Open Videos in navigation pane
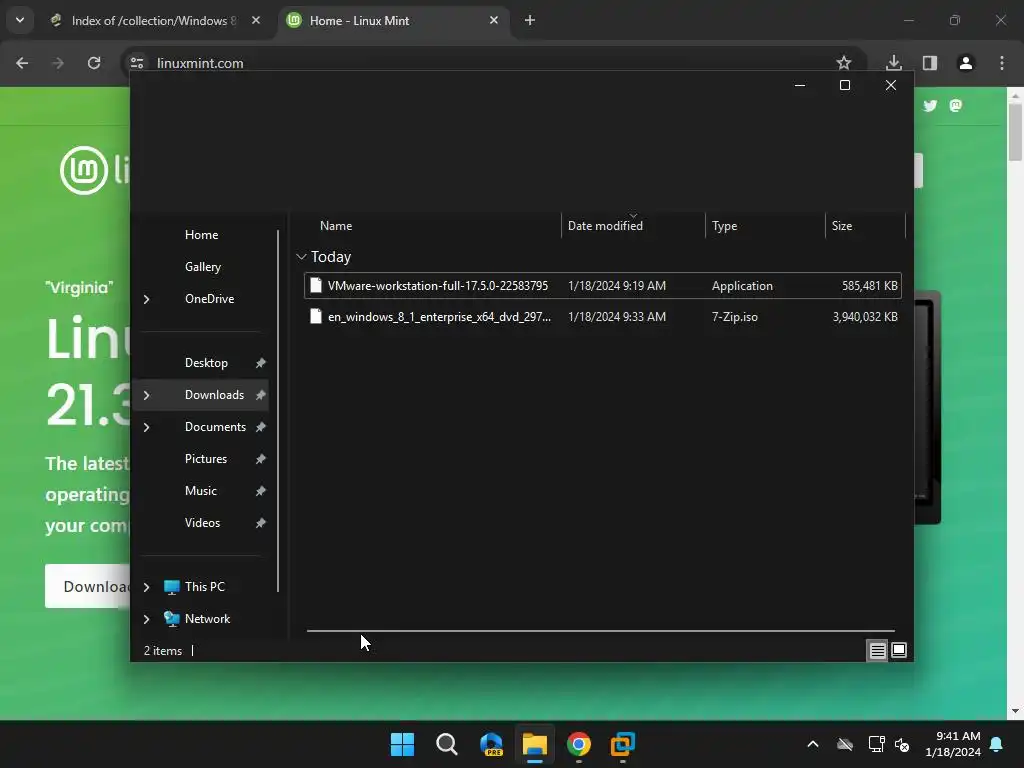1024x768 pixels. (202, 523)
